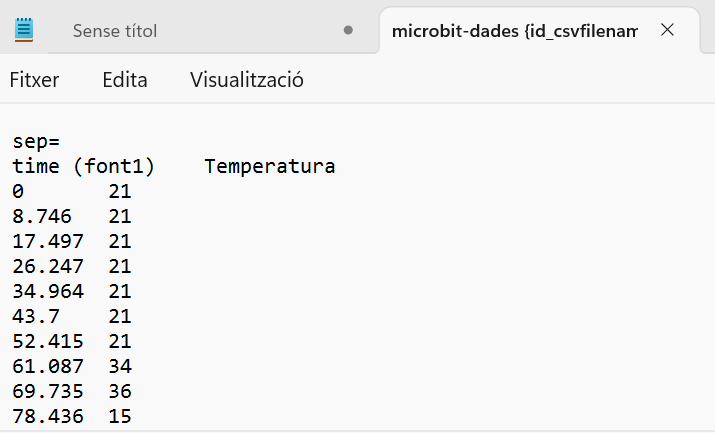Click the Temperatura column header text
This screenshot has width=715, height=433.
click(269, 166)
